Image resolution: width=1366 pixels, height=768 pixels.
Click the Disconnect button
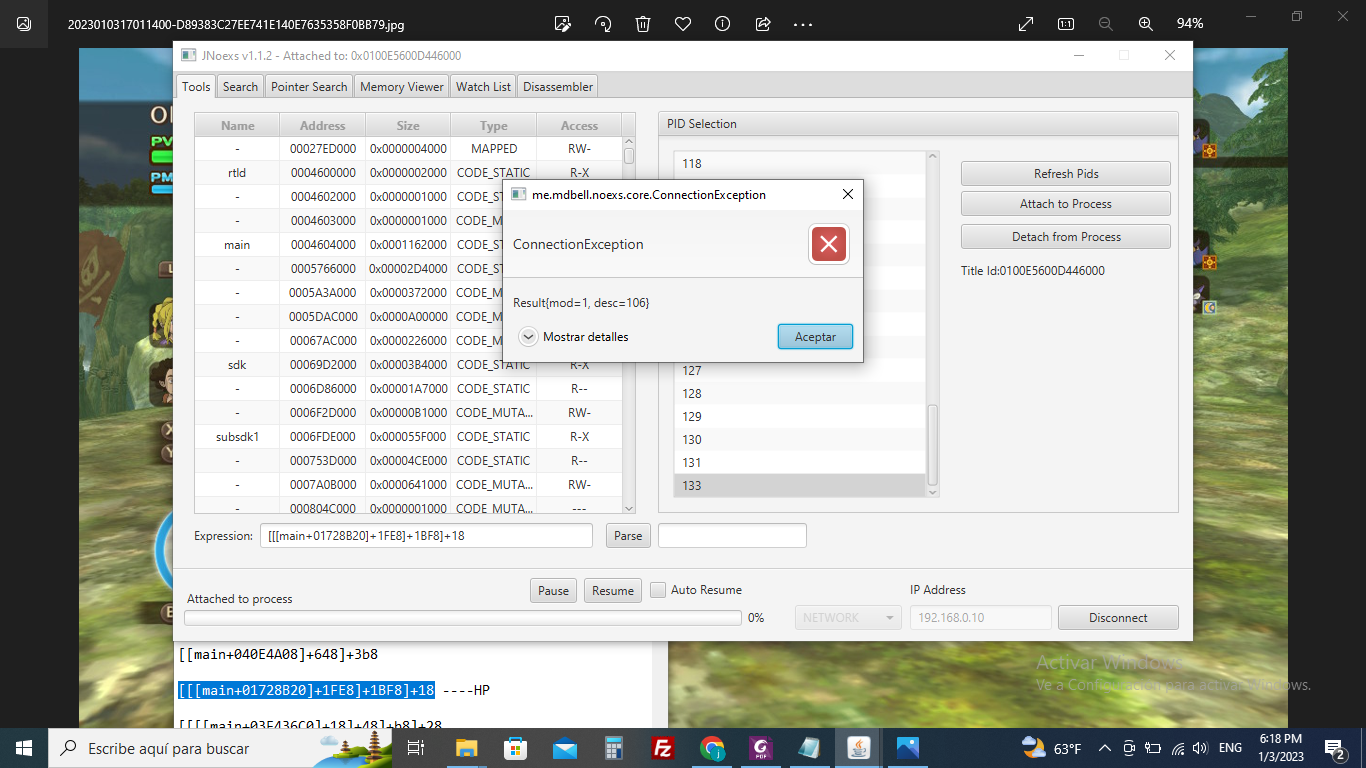click(x=1118, y=618)
